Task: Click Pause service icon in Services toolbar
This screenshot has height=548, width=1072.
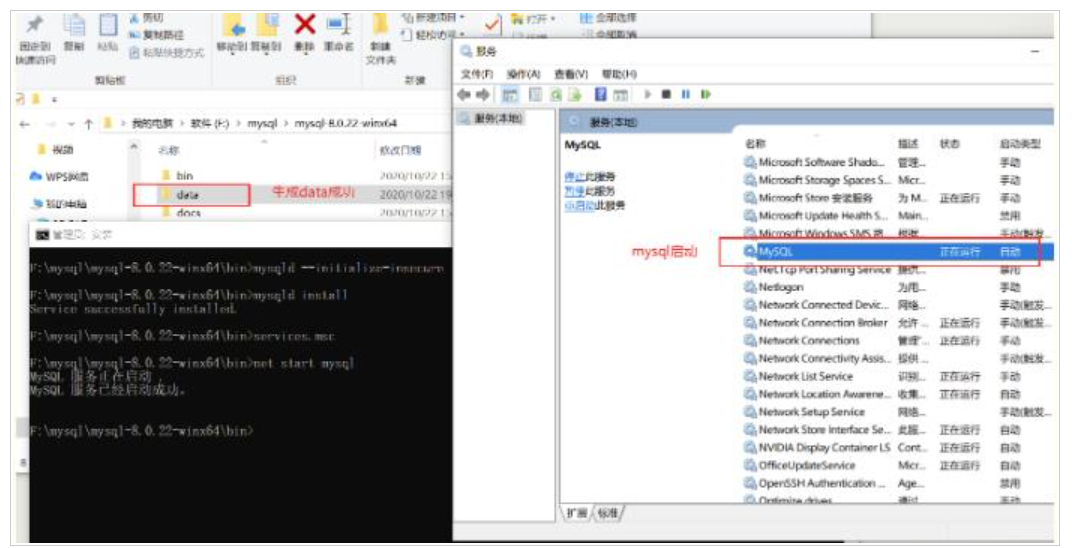Action: (686, 94)
